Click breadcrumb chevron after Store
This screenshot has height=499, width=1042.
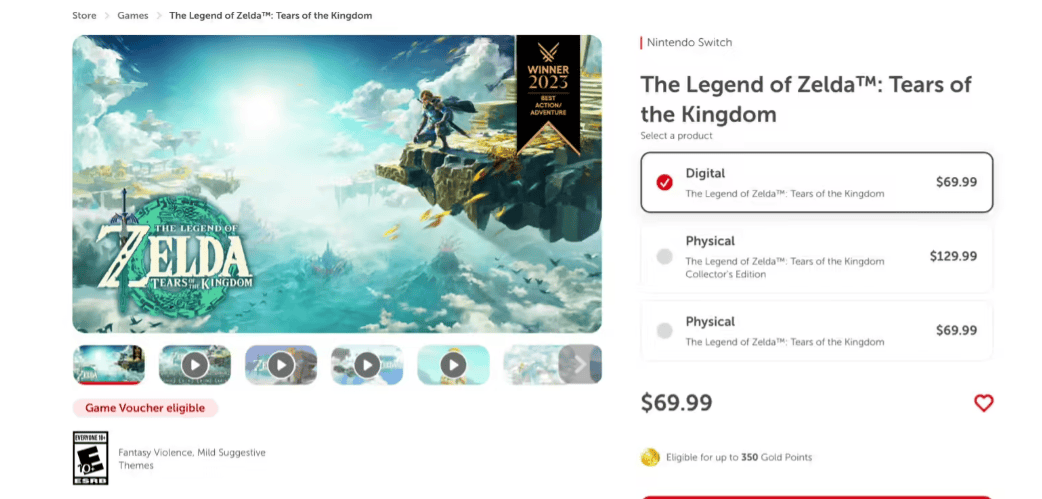click(x=107, y=15)
